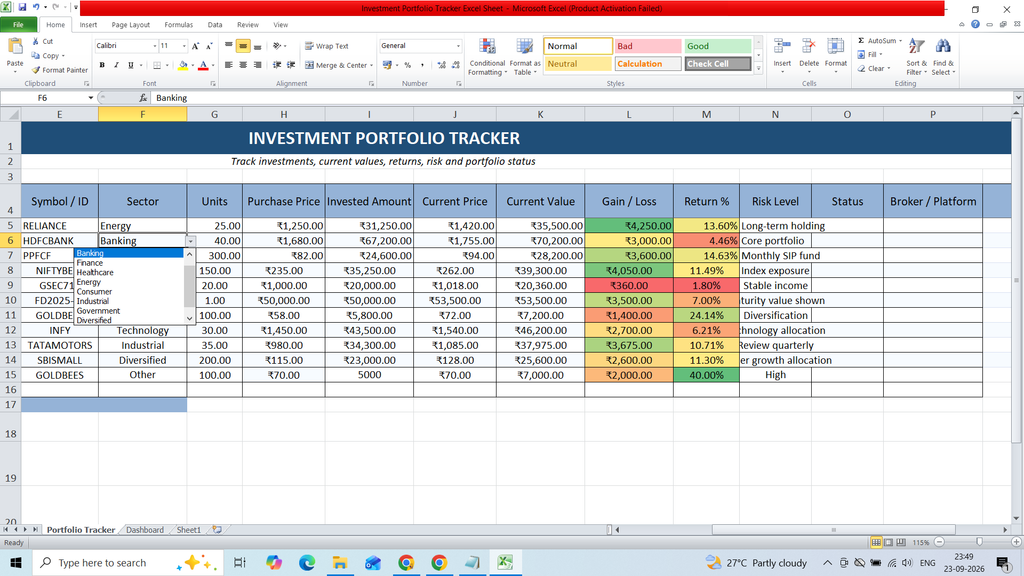Screen dimensions: 1024x576
Task: Switch to Page Break Preview in status bar
Action: (901, 543)
